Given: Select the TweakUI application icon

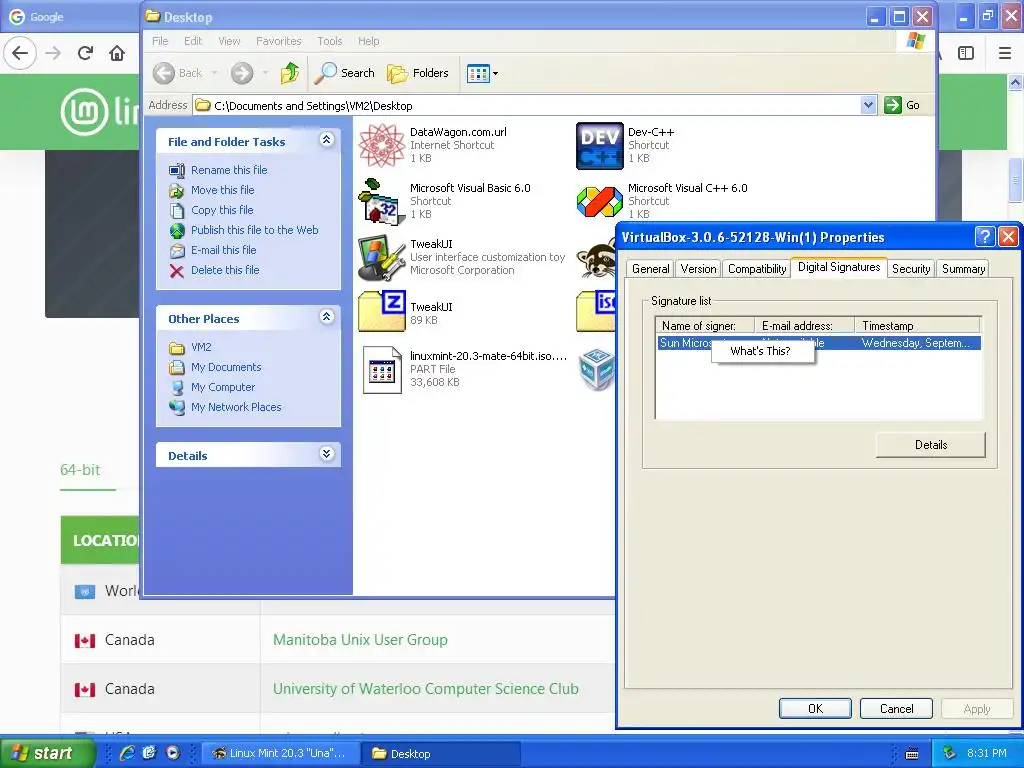Looking at the screenshot, I should [x=382, y=258].
